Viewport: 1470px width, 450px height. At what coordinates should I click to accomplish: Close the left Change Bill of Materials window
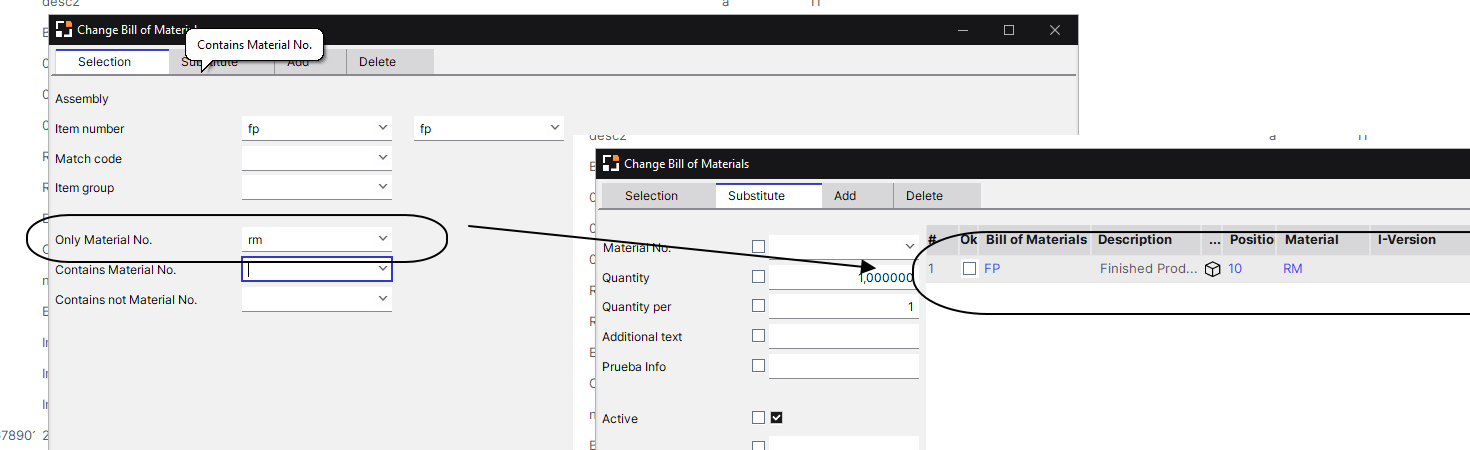[x=1055, y=30]
